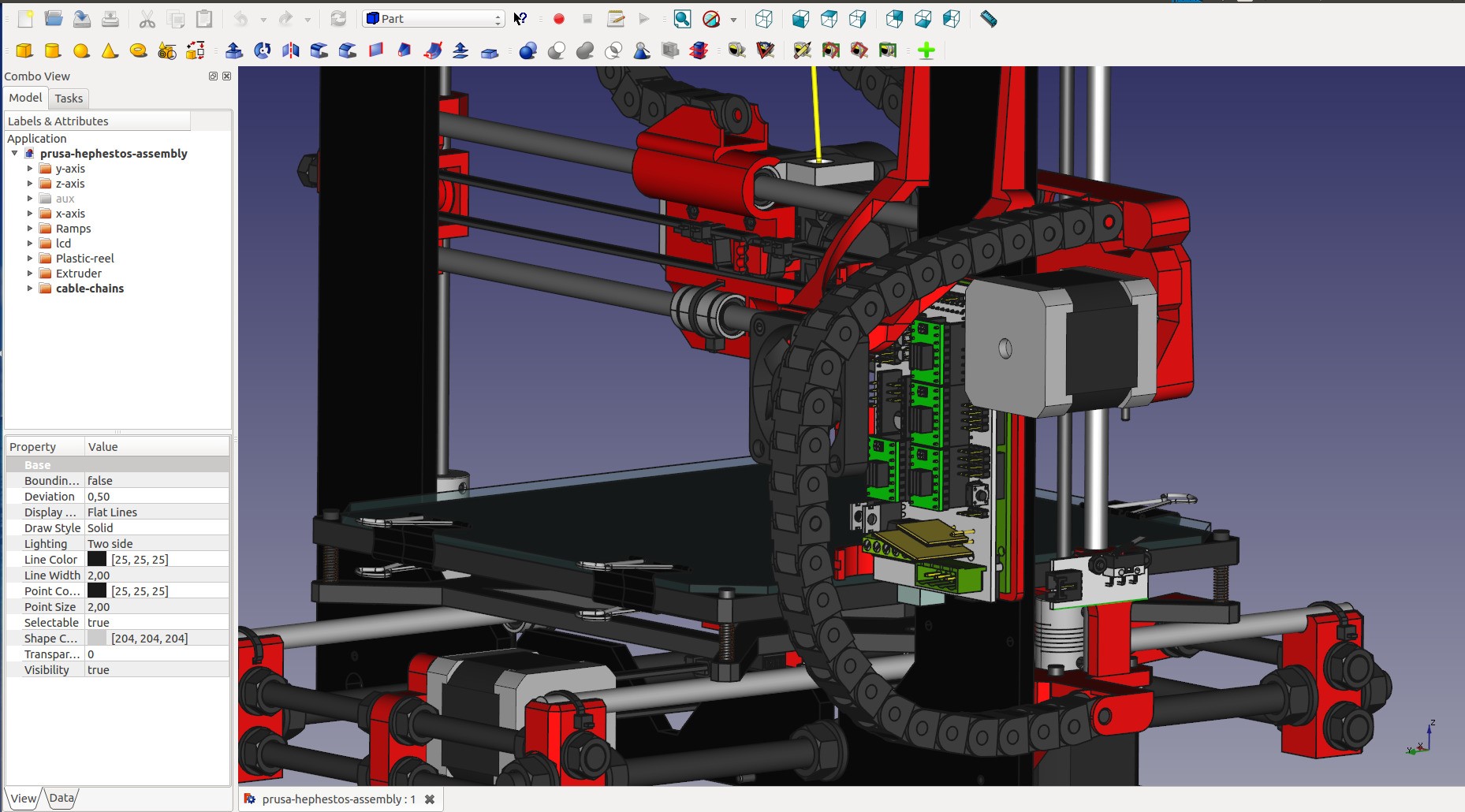Expand the draw style dropdown arrow
The image size is (1465, 812).
[x=732, y=19]
